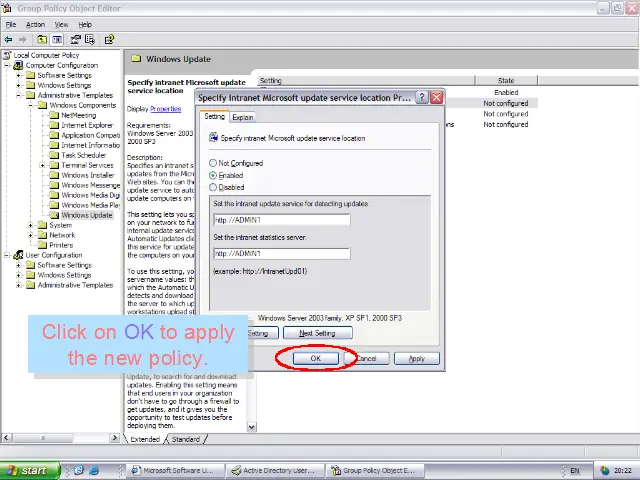Collapse Administrative Templates under Computer Configuration
640x480 pixels.
19,96
